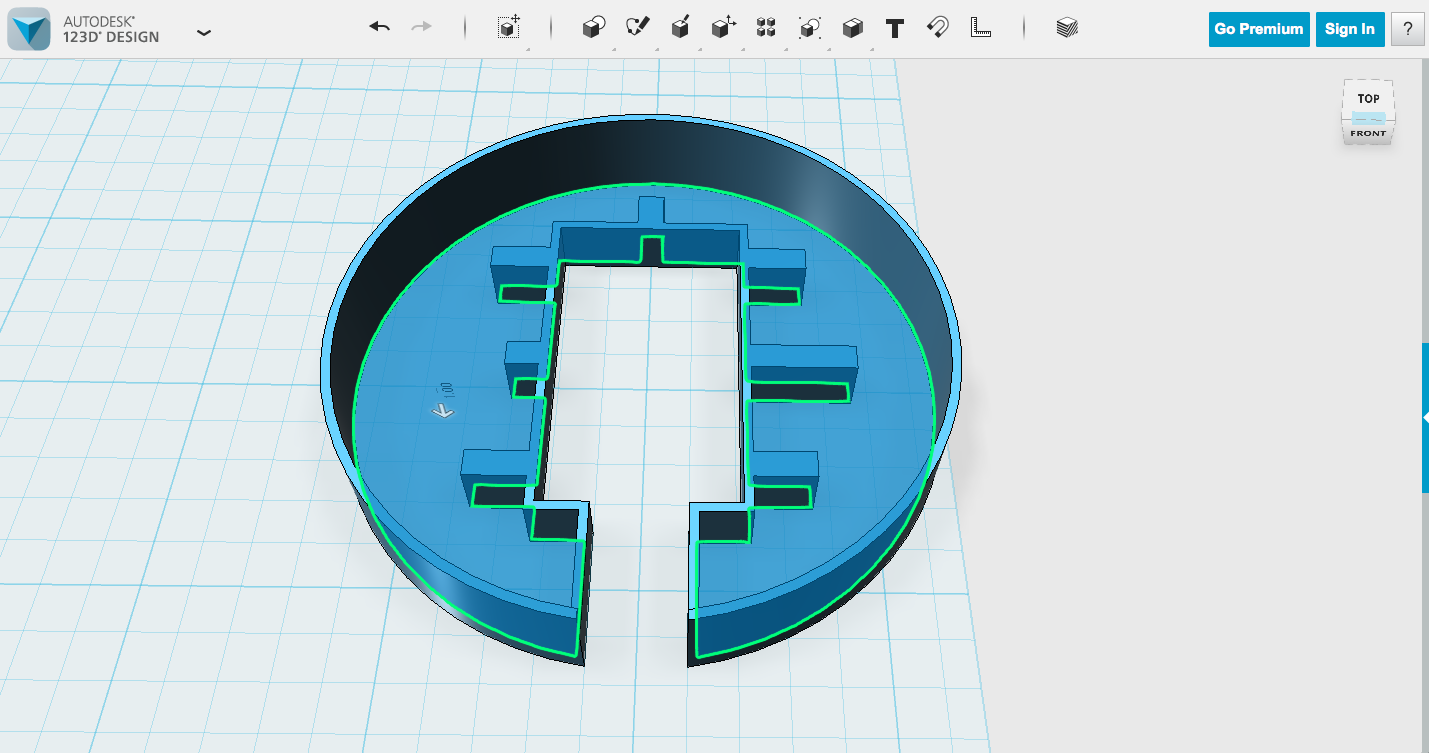Open the main application menu chevron
1429x753 pixels.
point(204,32)
